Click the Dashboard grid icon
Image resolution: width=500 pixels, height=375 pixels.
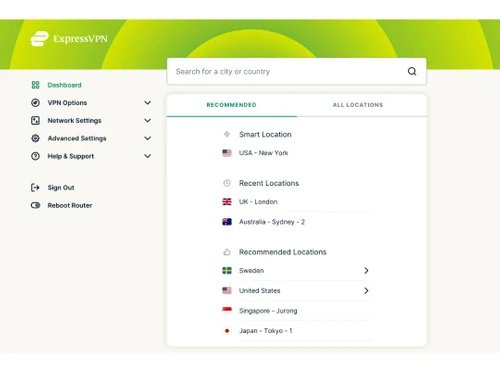[x=35, y=85]
